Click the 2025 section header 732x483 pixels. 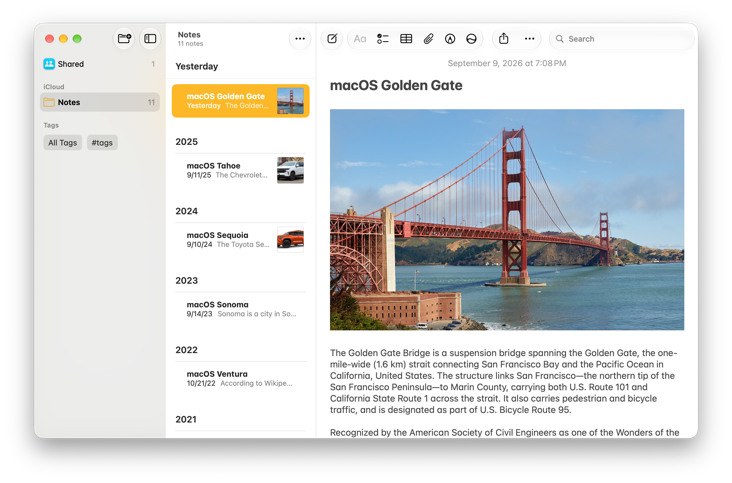click(x=187, y=142)
